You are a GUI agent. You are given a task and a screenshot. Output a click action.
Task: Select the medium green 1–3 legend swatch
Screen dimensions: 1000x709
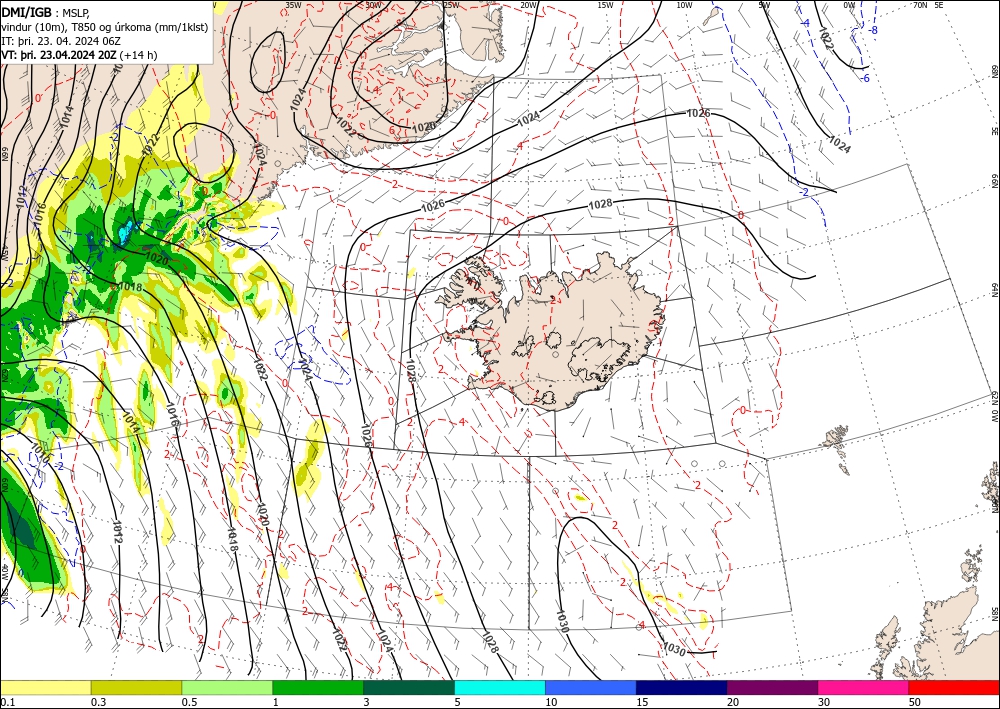318,687
